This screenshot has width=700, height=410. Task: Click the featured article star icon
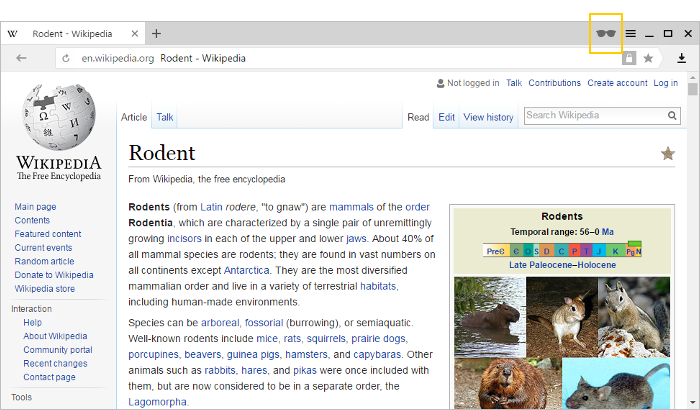coord(668,154)
